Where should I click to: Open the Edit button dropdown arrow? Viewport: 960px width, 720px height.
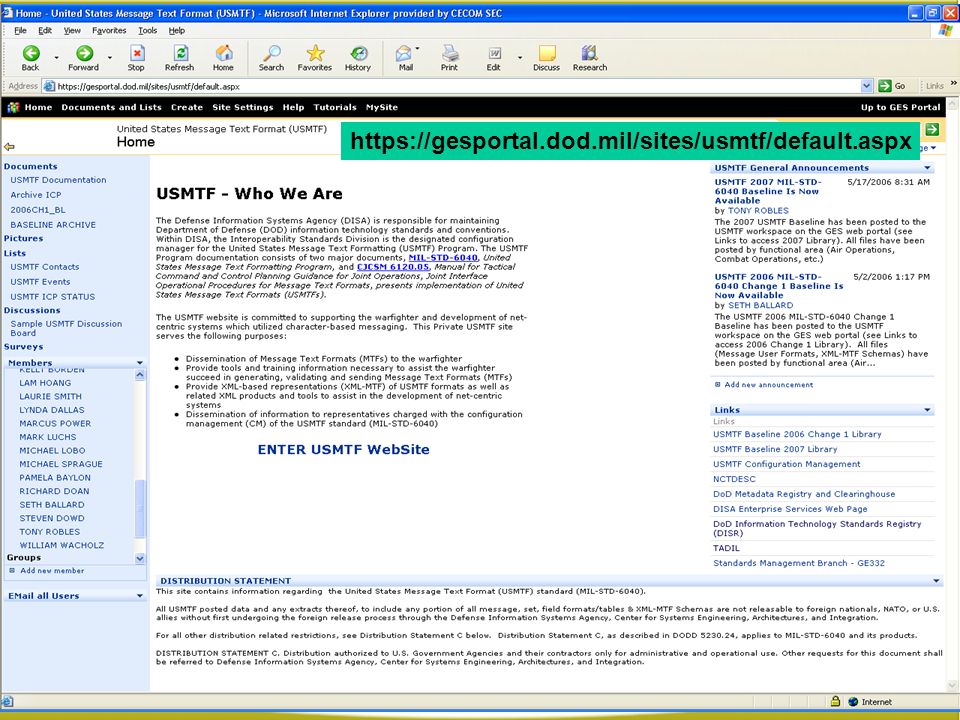click(x=520, y=58)
